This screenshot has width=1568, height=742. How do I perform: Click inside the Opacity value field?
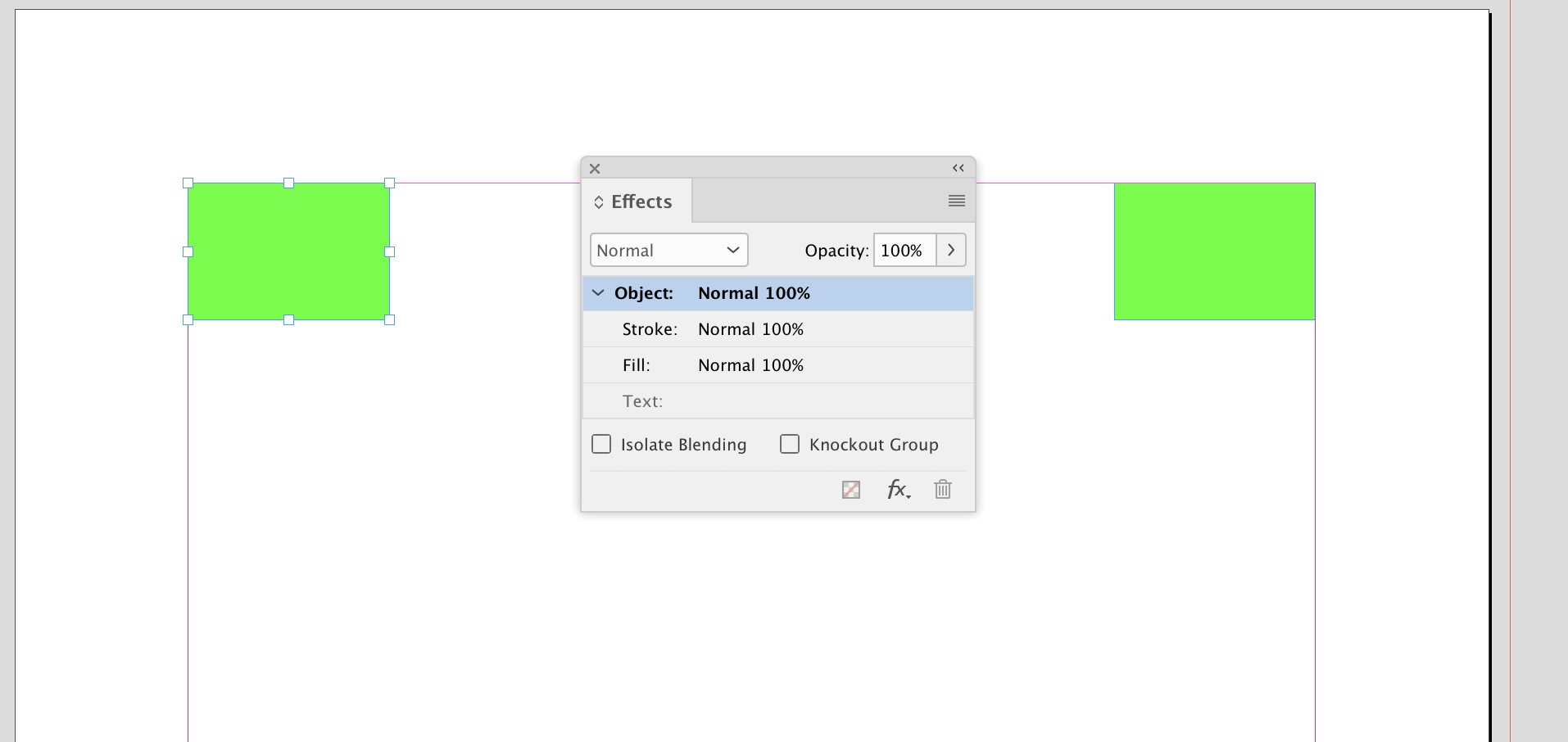tap(902, 250)
